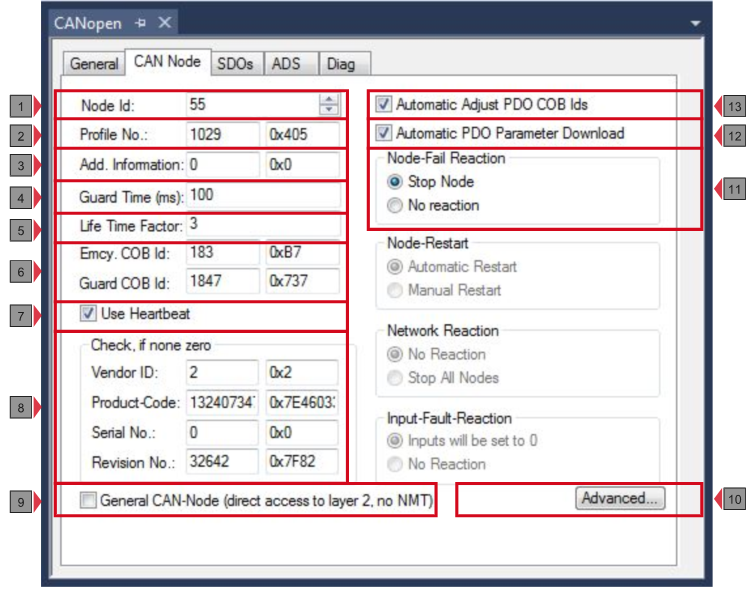Click the Guard Time (ms) field
This screenshot has height=591, width=755.
pos(262,195)
